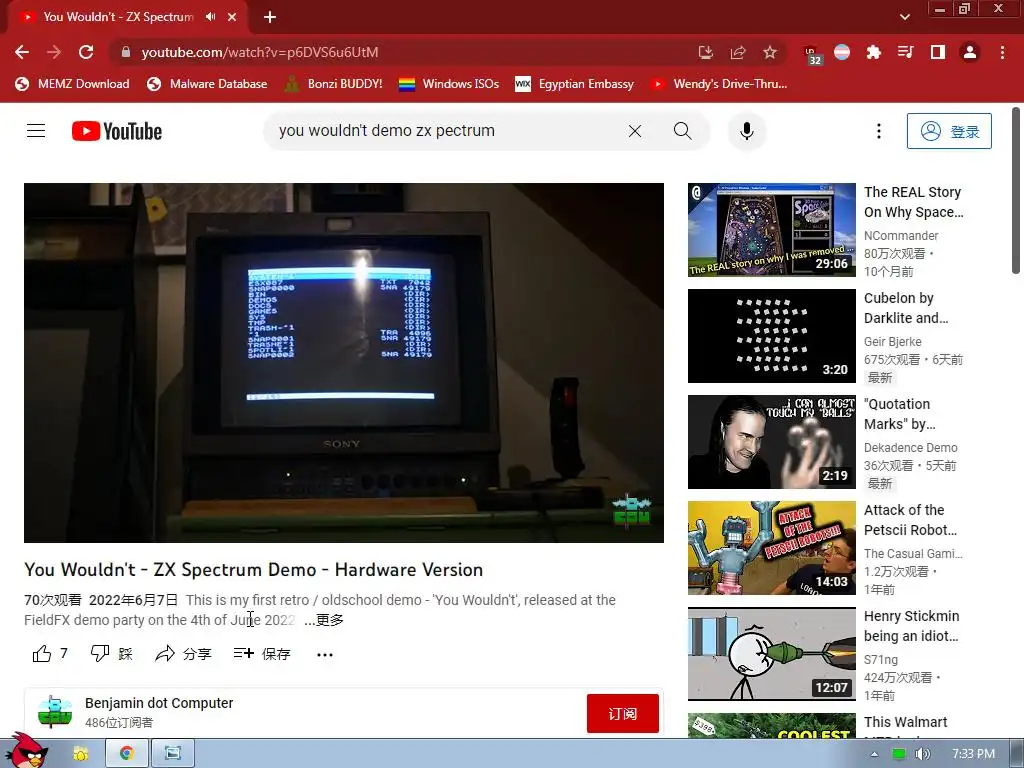The image size is (1024, 768).
Task: Click the 7:33 PM taskbar clock
Action: [973, 754]
